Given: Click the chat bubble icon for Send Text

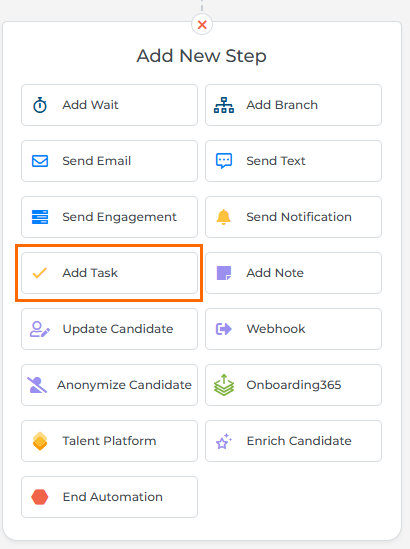Looking at the screenshot, I should [x=224, y=161].
